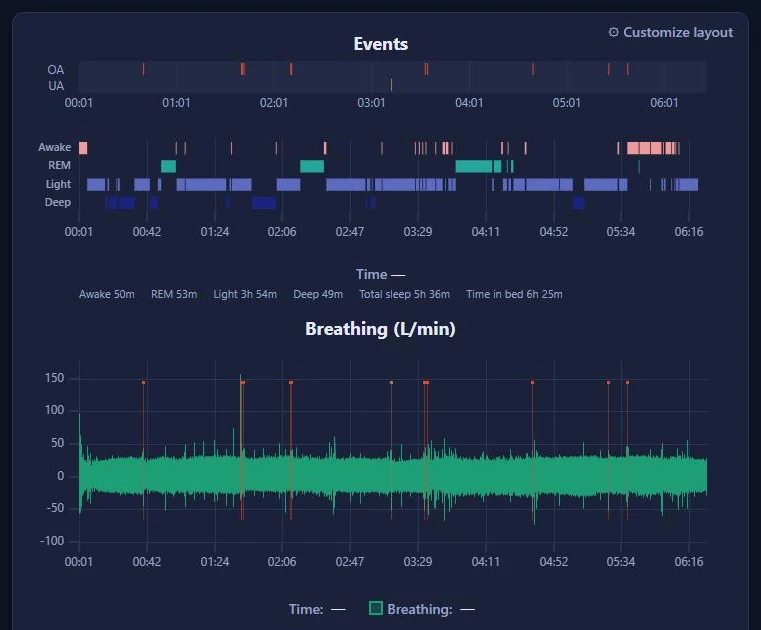761x630 pixels.
Task: Click the REM stage label
Action: coord(59,166)
